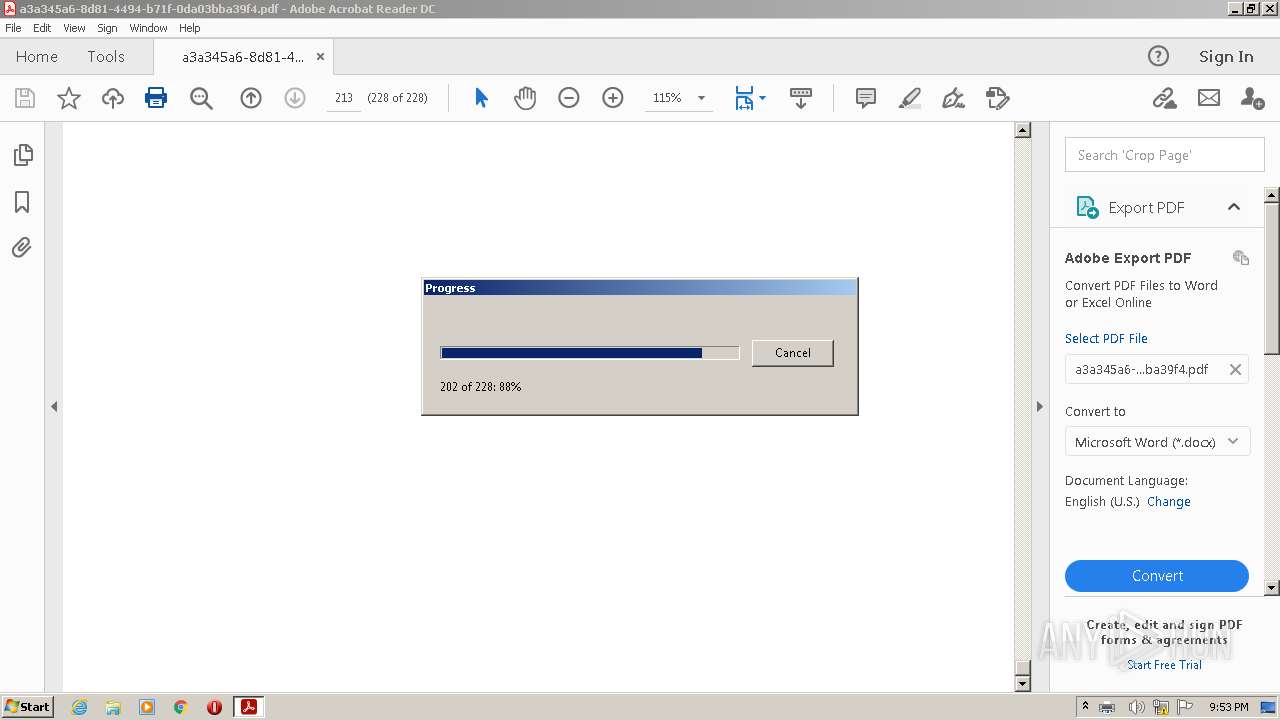The height and width of the screenshot is (720, 1280).
Task: Click the document vertical scrollbar up arrow
Action: pyautogui.click(x=1022, y=130)
